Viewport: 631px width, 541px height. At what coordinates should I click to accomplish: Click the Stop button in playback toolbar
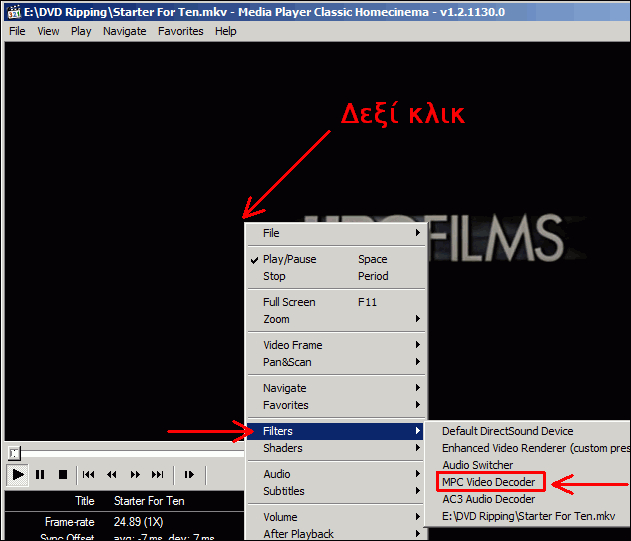click(x=63, y=475)
